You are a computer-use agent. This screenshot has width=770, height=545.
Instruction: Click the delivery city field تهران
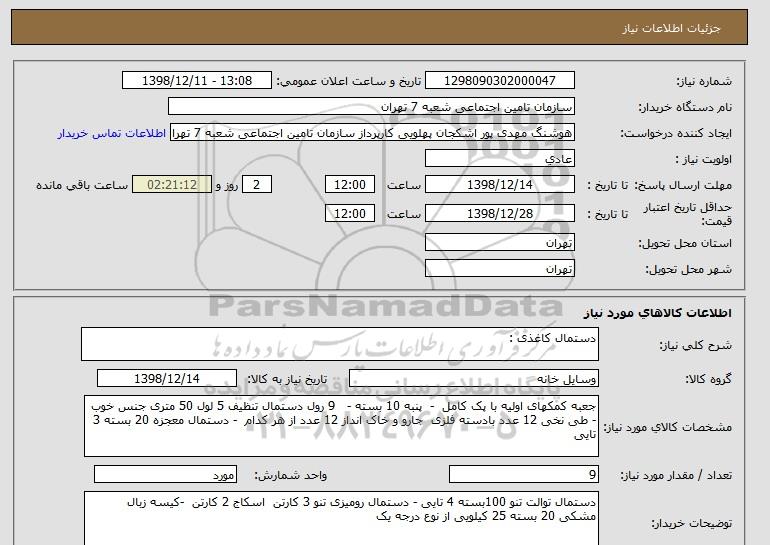[x=499, y=269]
